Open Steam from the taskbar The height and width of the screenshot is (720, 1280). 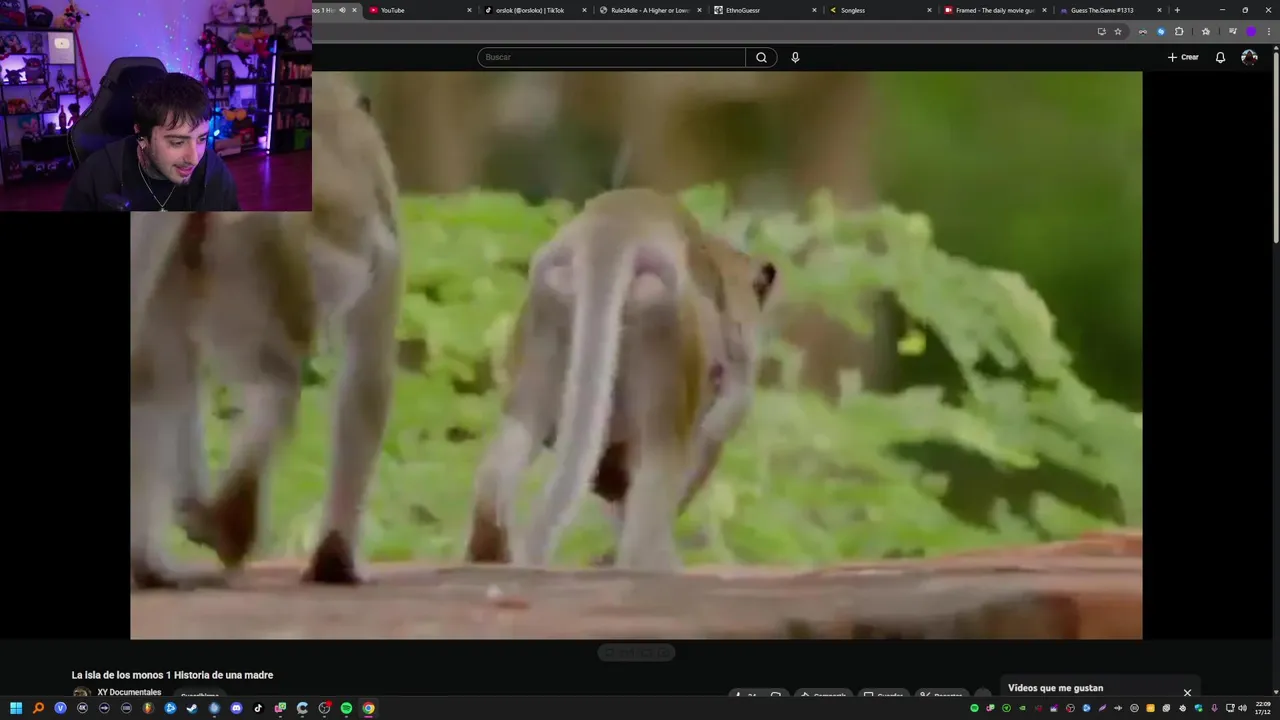(192, 708)
